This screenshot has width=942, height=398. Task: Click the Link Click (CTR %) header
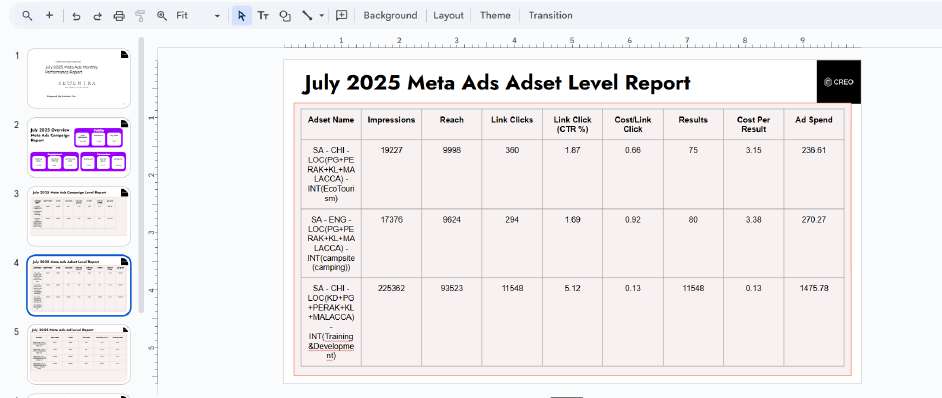[x=573, y=124]
